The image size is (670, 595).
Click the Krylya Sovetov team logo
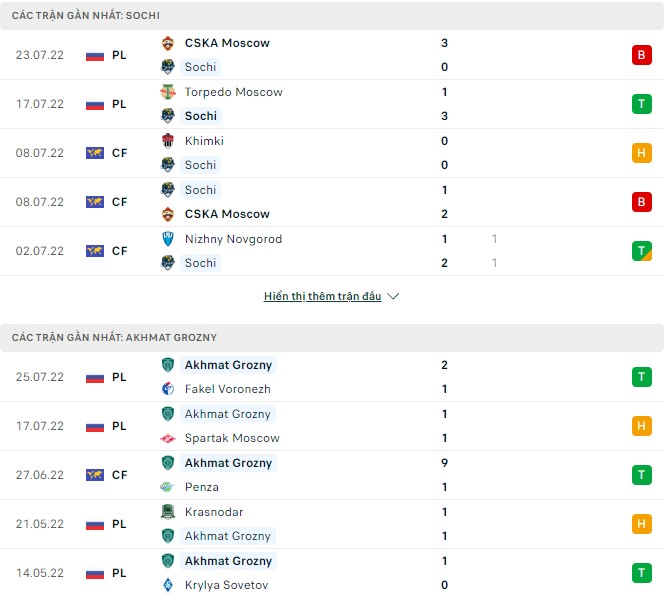pos(168,585)
